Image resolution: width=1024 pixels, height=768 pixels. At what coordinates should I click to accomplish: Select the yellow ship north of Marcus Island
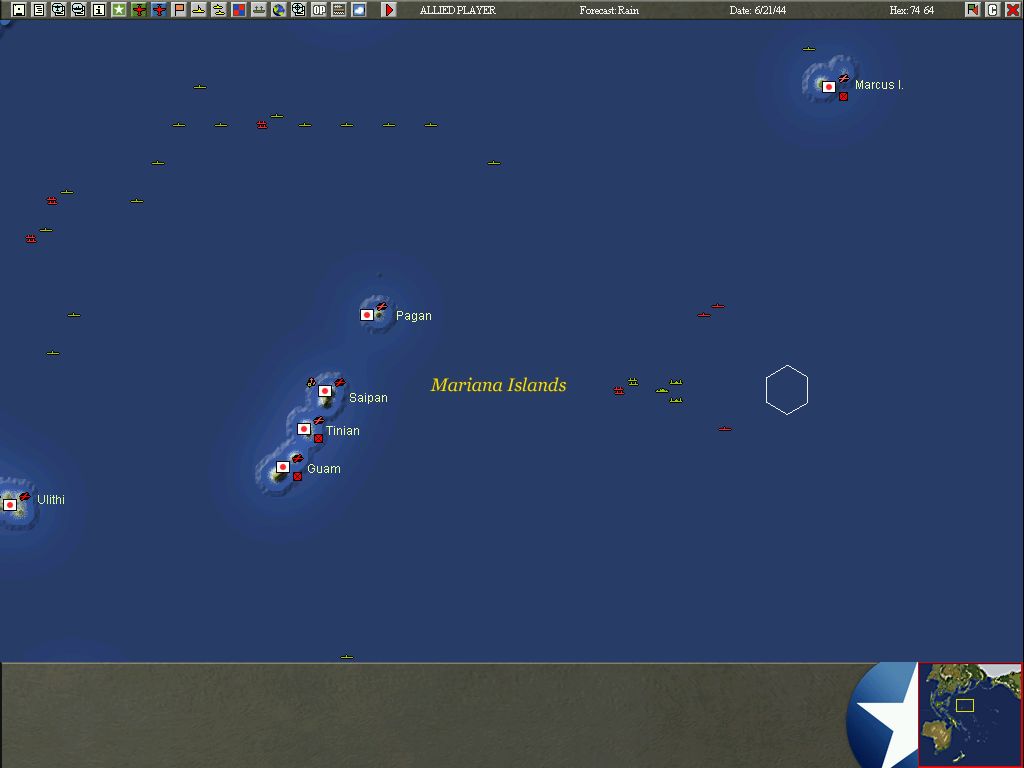tap(809, 49)
